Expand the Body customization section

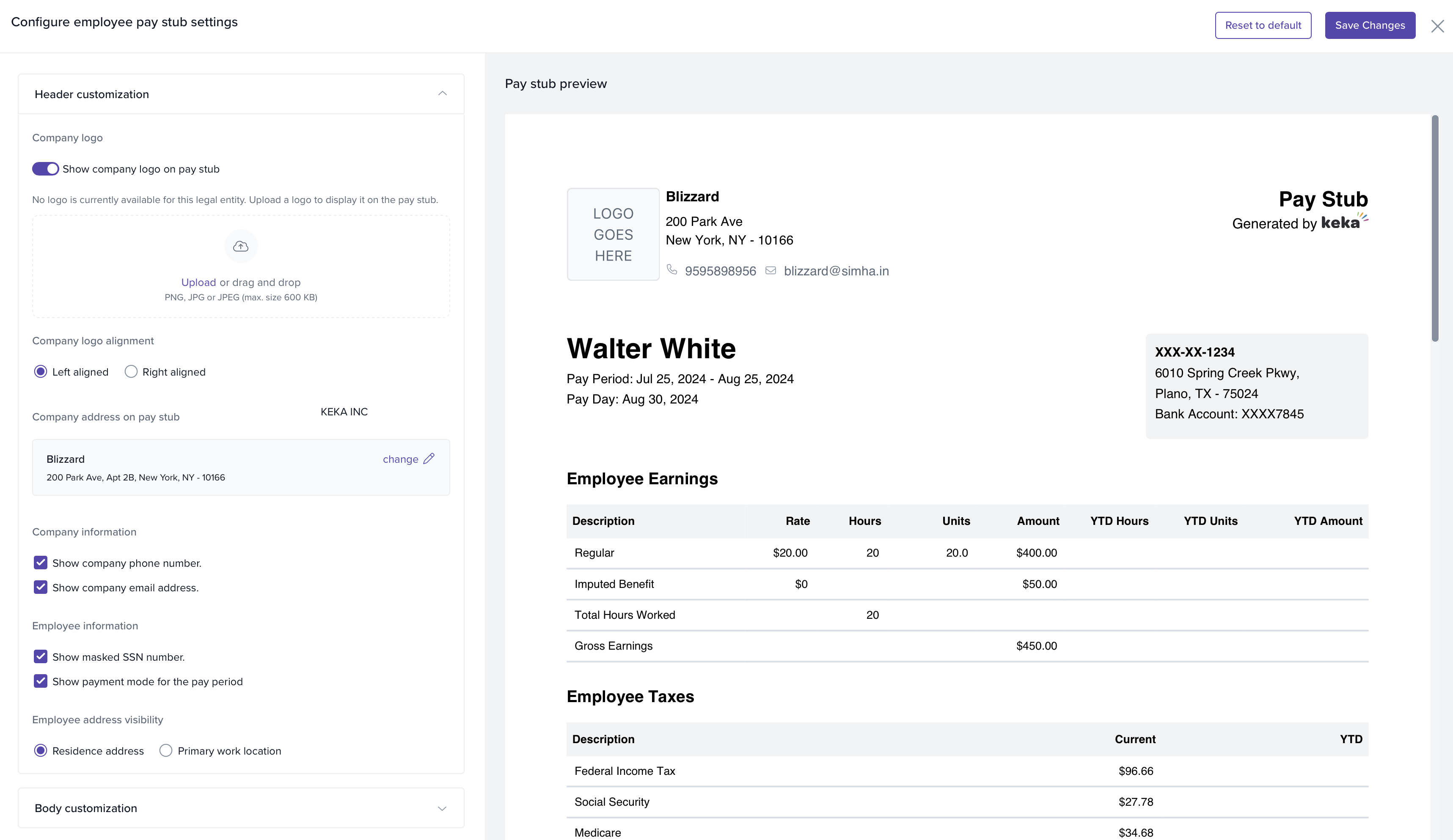point(442,808)
